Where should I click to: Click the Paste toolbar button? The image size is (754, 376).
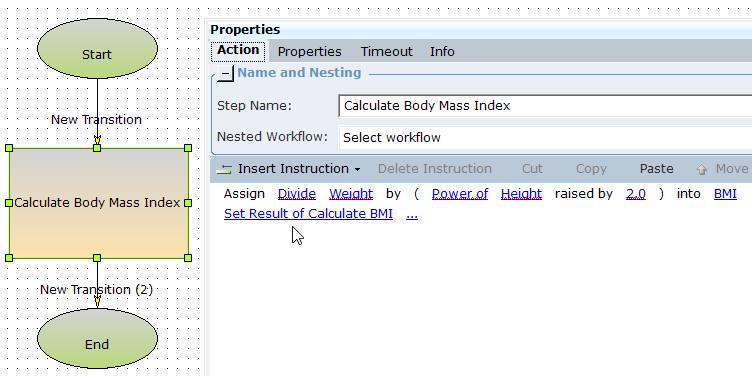pos(656,169)
